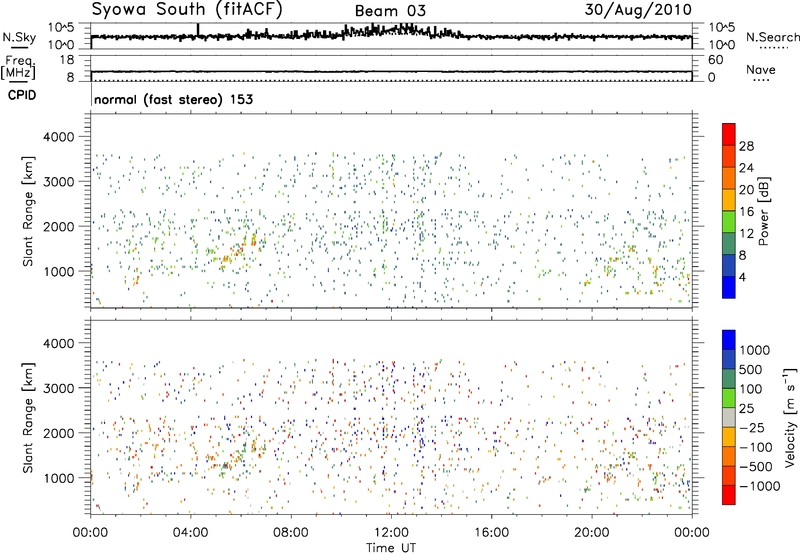
Task: Click the "-100" label on Velocity color bar
Action: point(756,447)
